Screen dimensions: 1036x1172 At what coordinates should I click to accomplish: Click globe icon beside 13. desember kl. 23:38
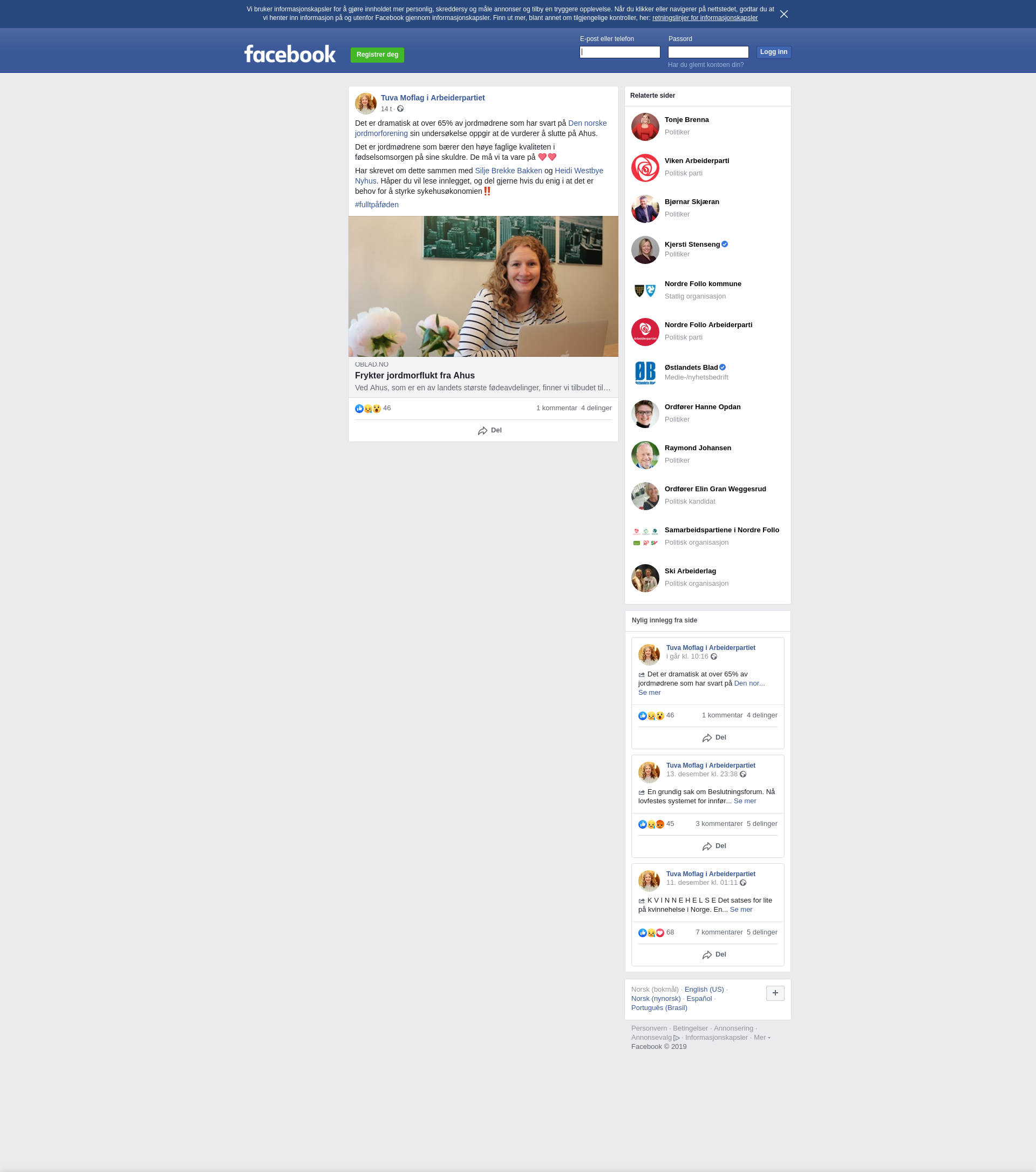click(x=743, y=774)
